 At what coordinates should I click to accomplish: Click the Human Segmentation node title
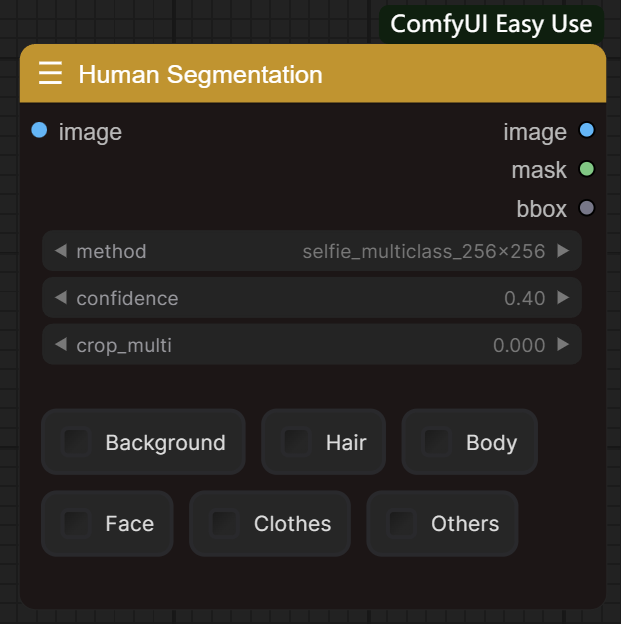200,74
